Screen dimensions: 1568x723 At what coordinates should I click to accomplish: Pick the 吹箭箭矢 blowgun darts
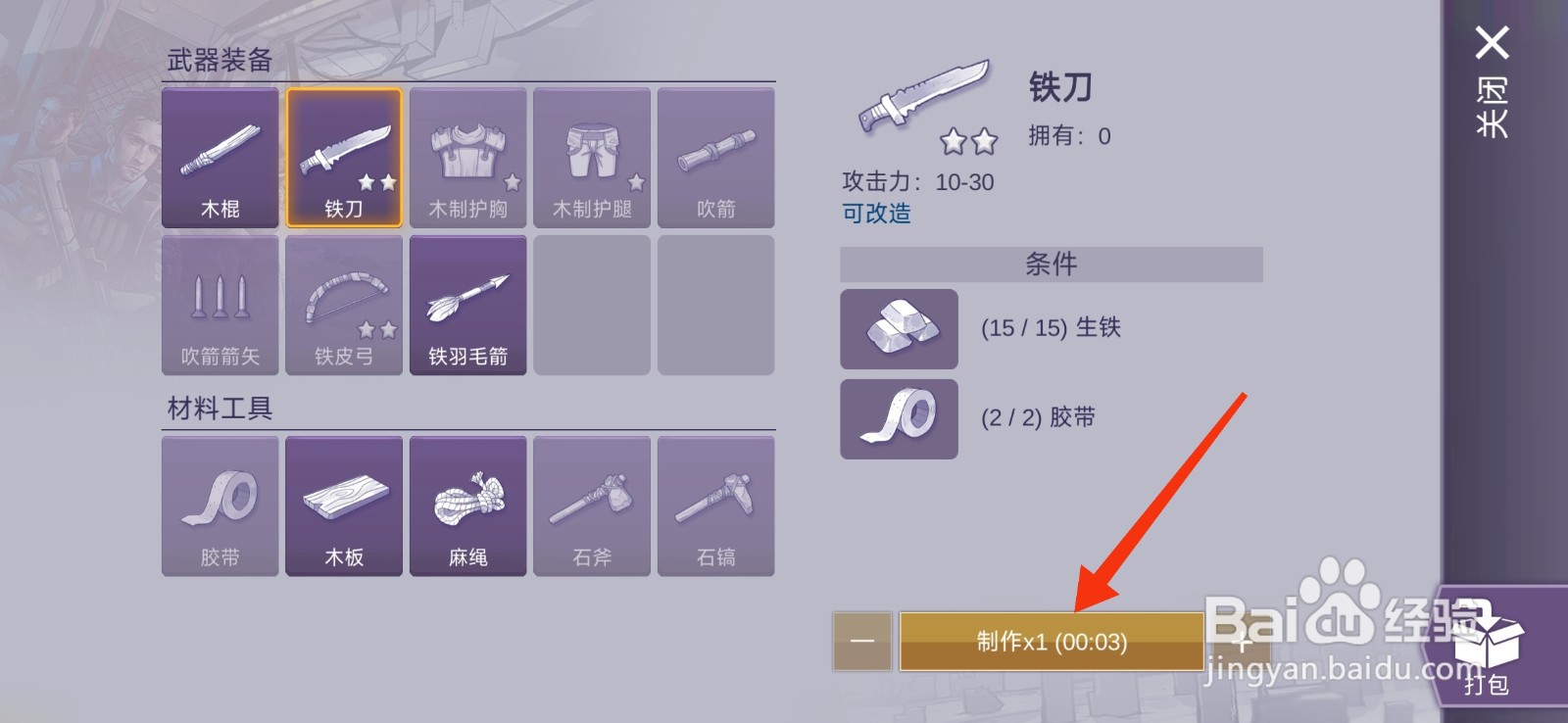[220, 305]
